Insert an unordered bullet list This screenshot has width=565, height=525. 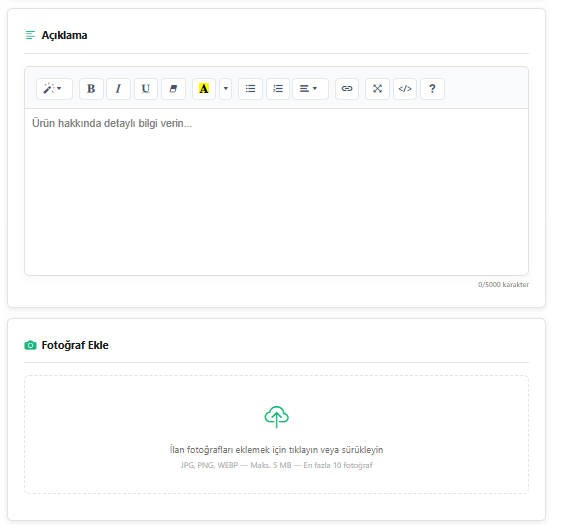pos(250,89)
